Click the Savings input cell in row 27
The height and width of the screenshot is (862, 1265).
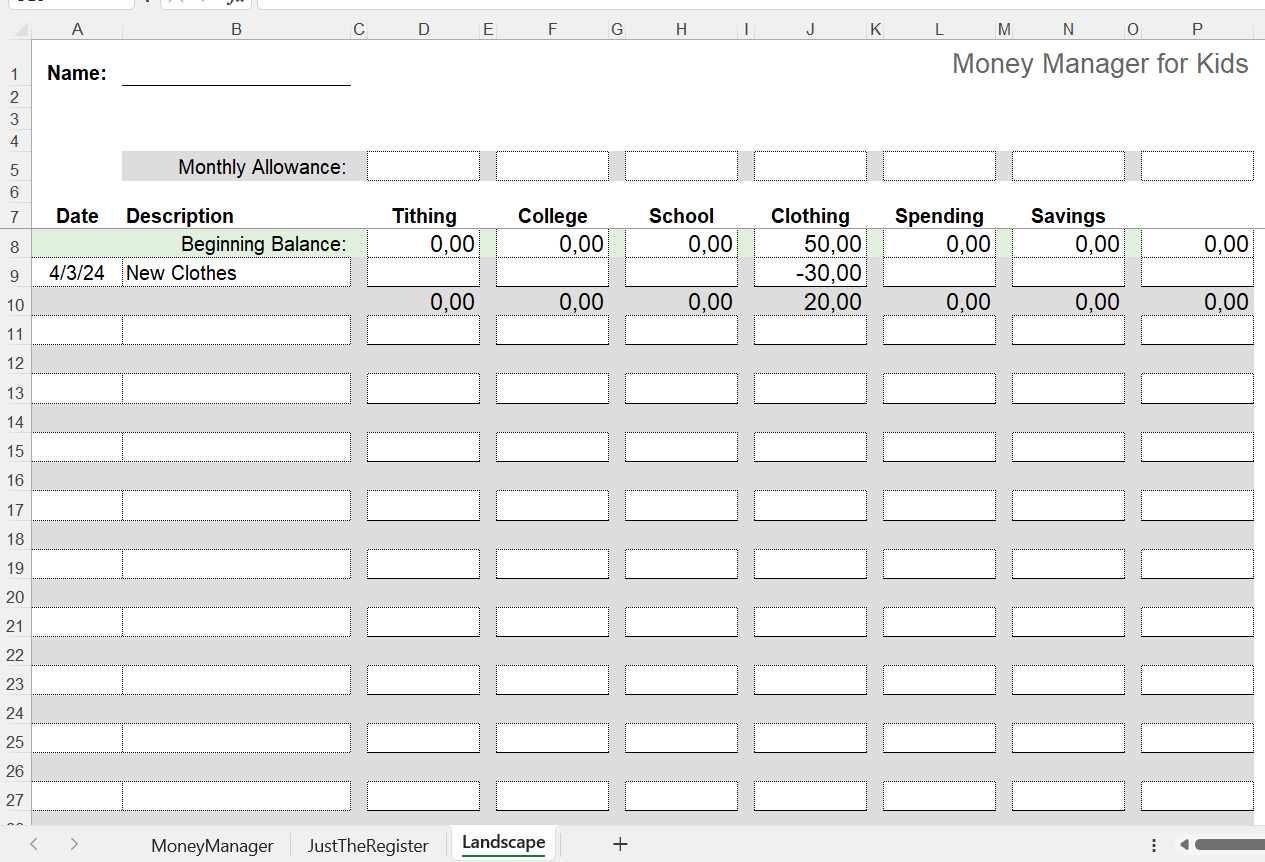coord(1068,797)
